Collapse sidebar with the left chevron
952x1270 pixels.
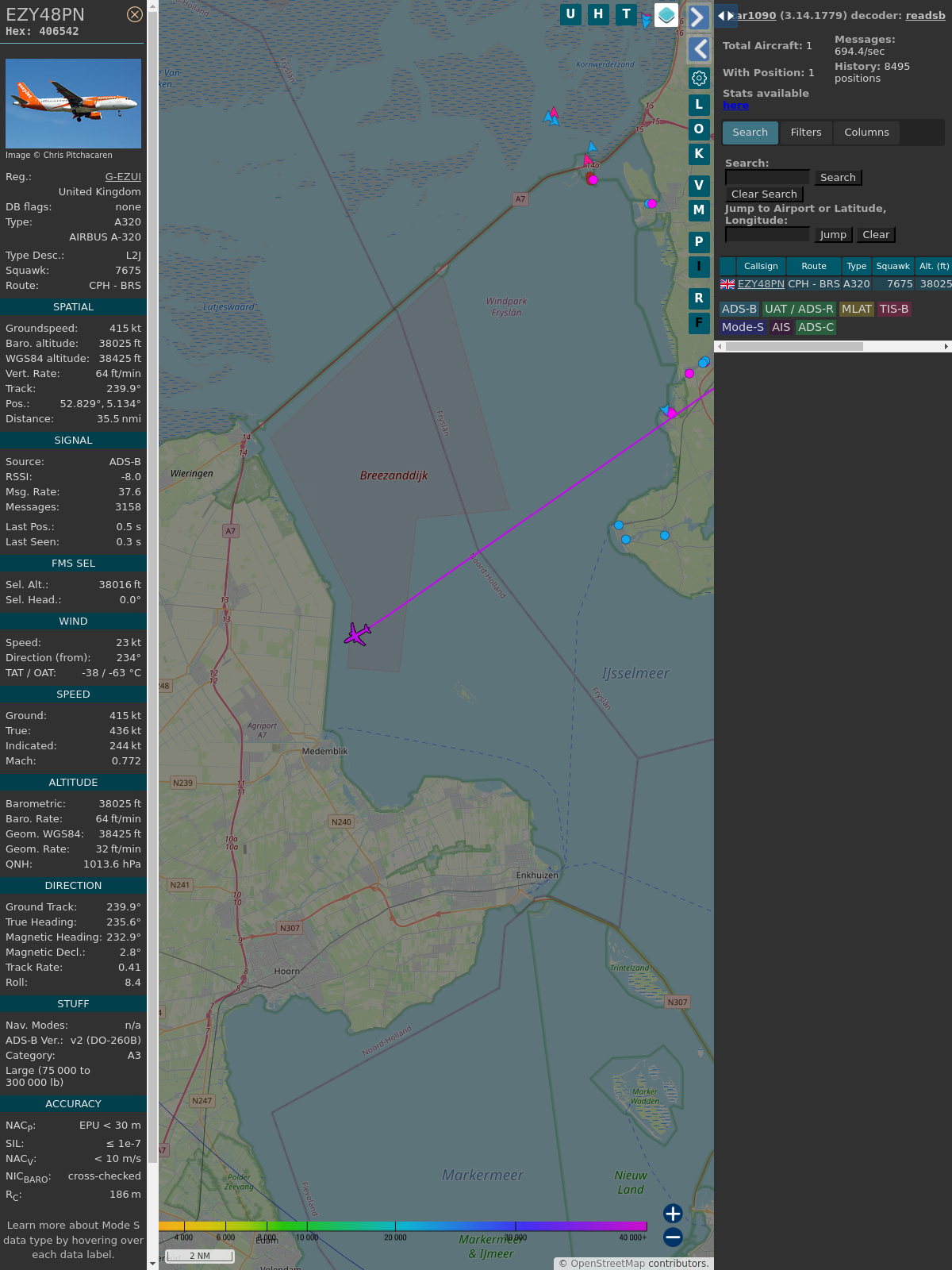click(x=699, y=49)
